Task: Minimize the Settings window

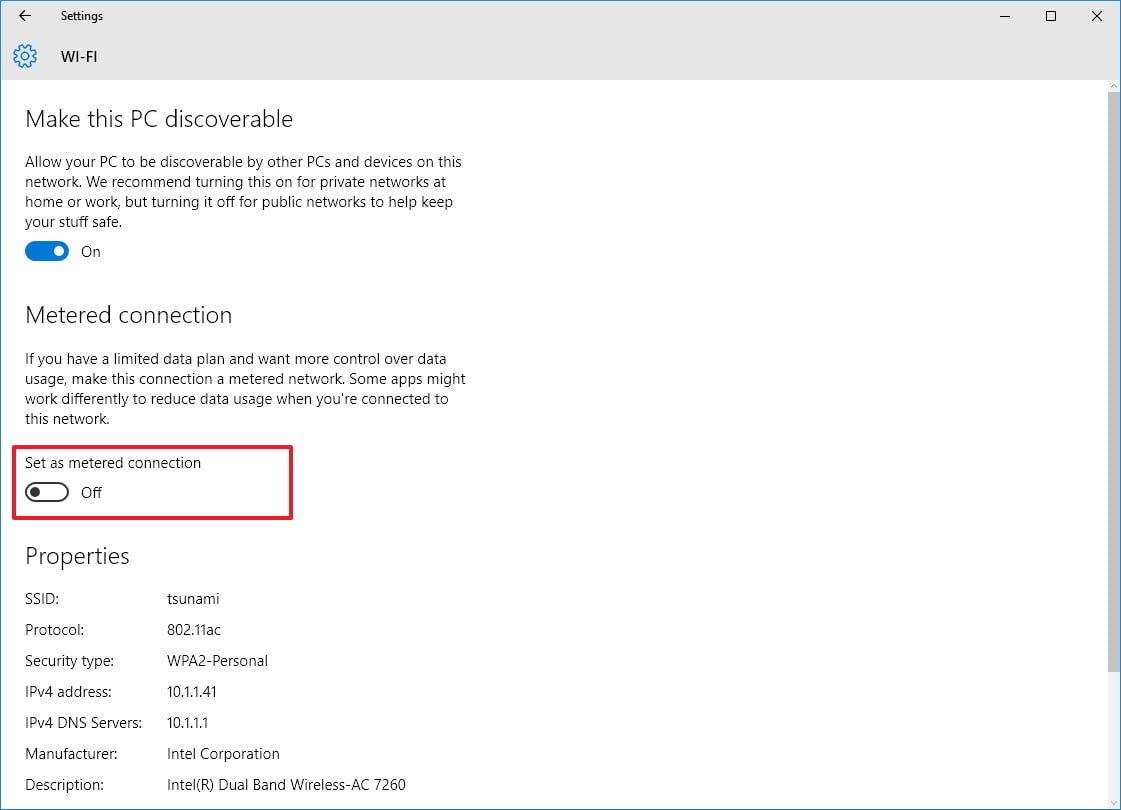Action: [1005, 16]
